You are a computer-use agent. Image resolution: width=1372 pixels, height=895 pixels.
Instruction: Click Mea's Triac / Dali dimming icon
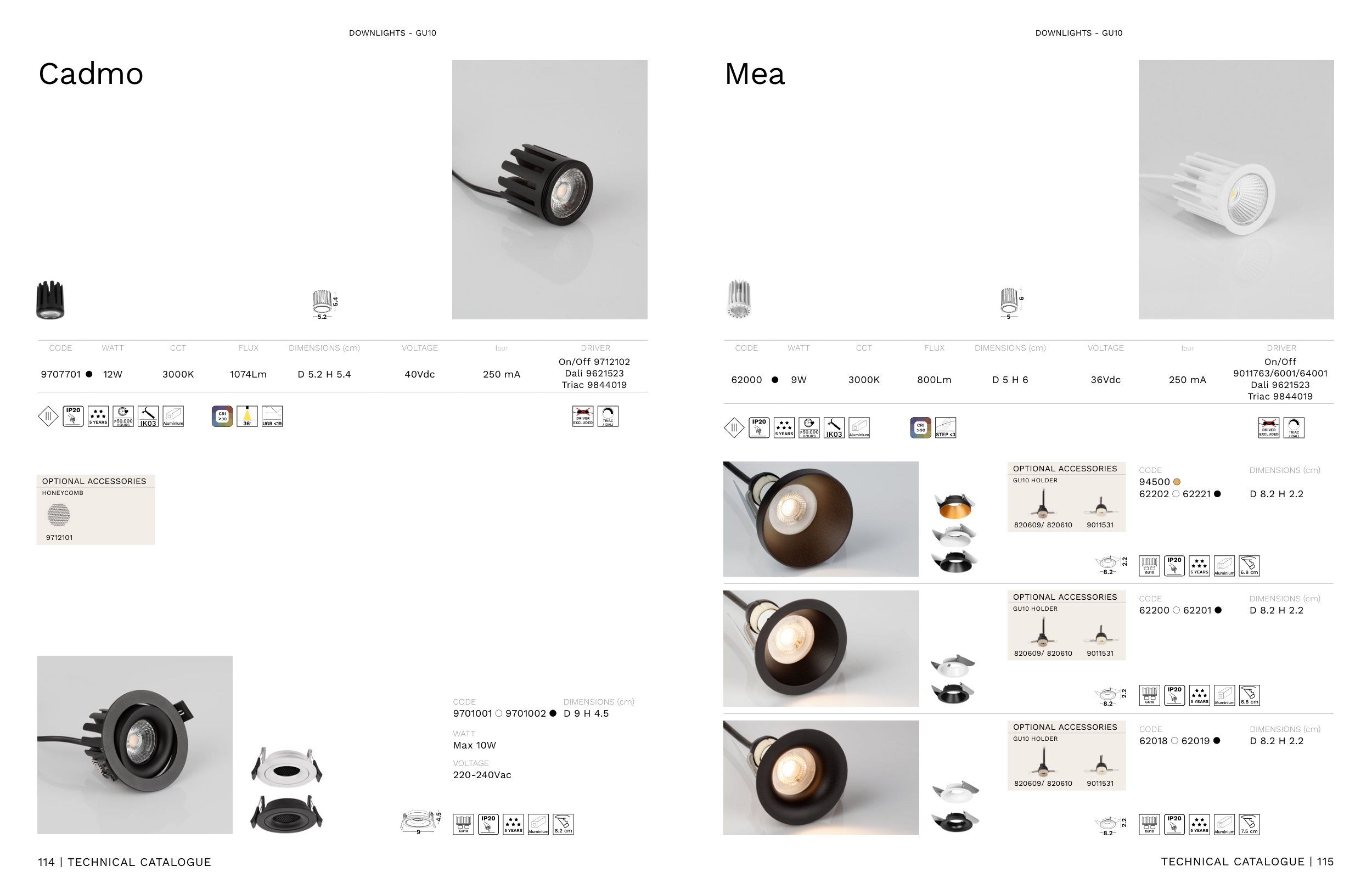[1294, 427]
